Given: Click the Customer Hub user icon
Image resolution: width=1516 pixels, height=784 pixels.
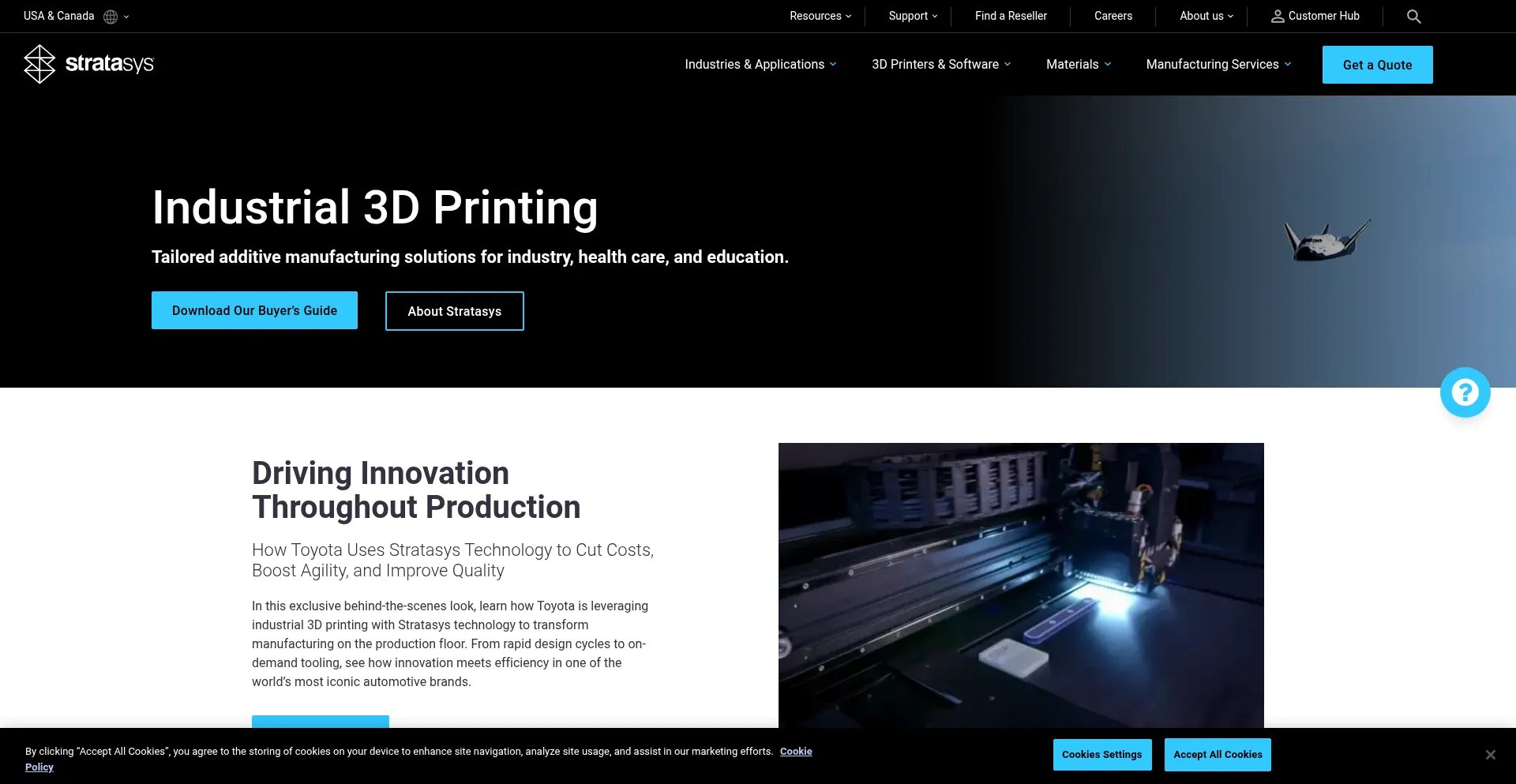Looking at the screenshot, I should pos(1278,17).
